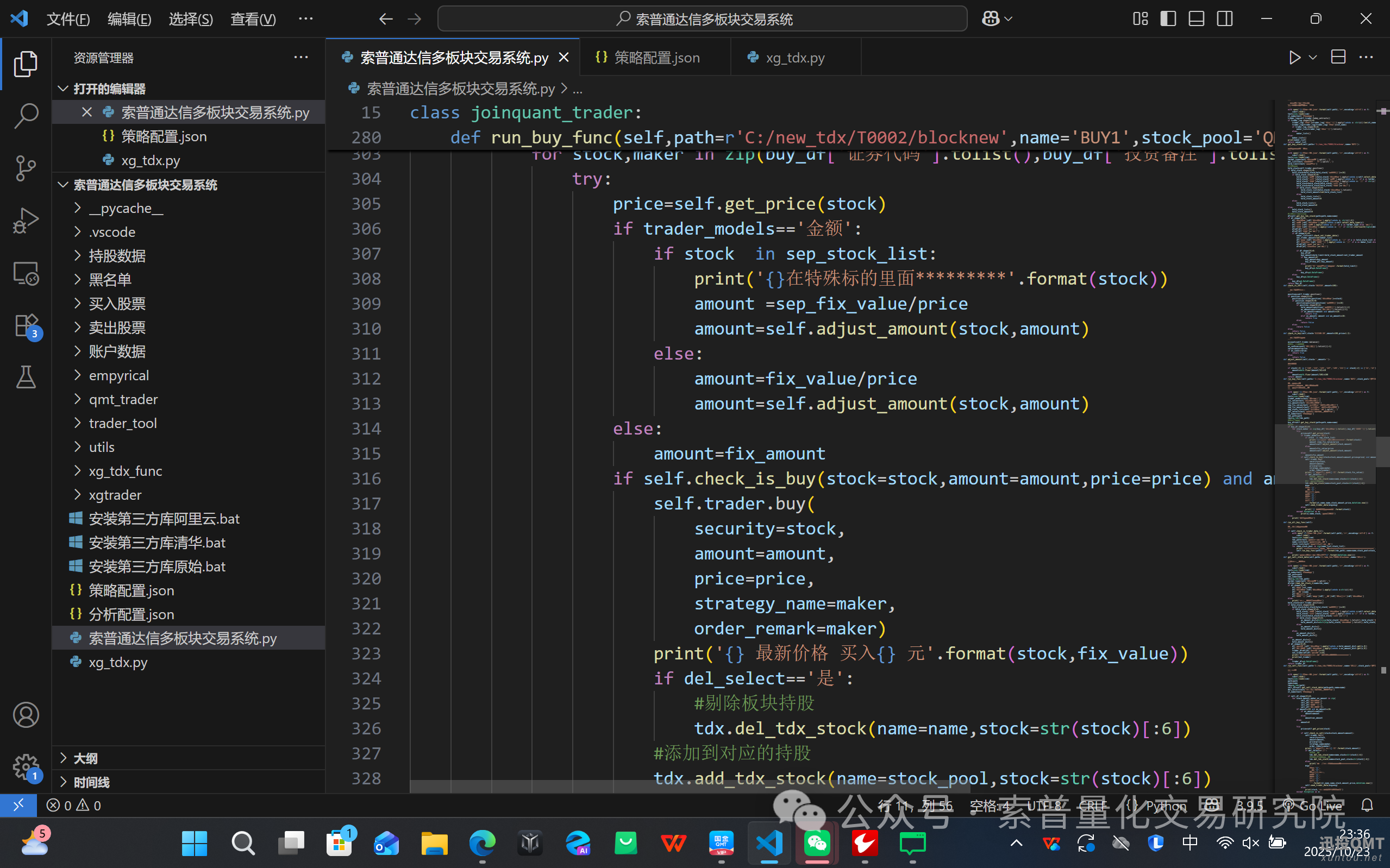Open the Source Control view
1390x868 pixels.
pos(26,168)
